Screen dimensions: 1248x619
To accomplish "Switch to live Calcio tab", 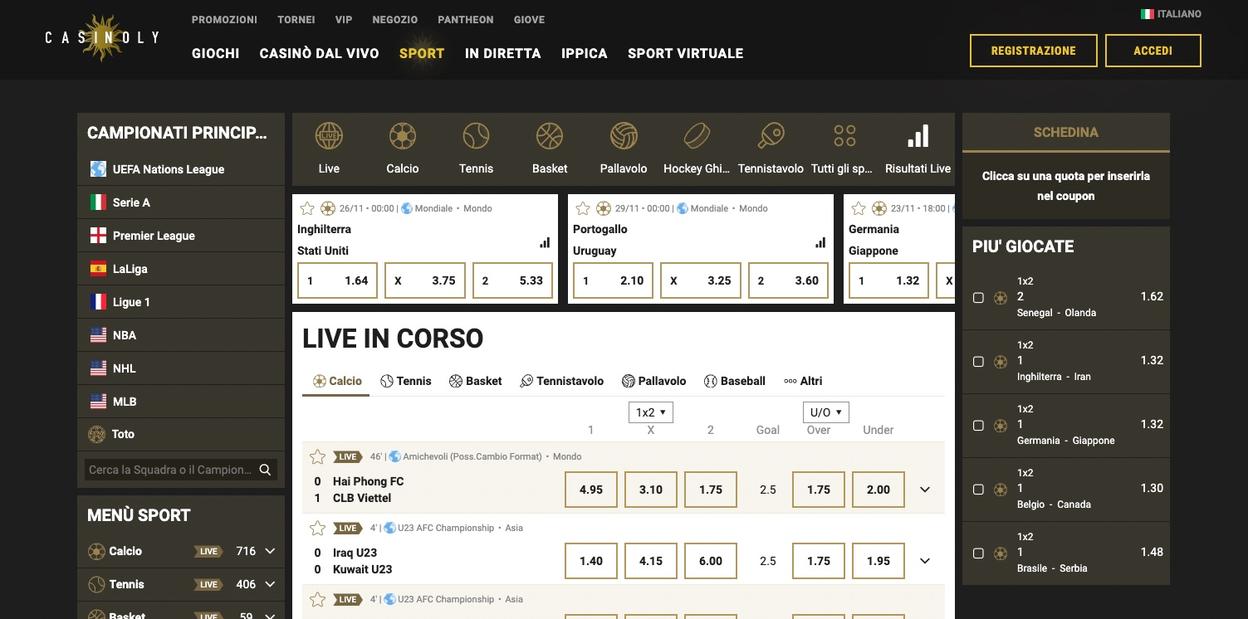I will click(x=337, y=381).
